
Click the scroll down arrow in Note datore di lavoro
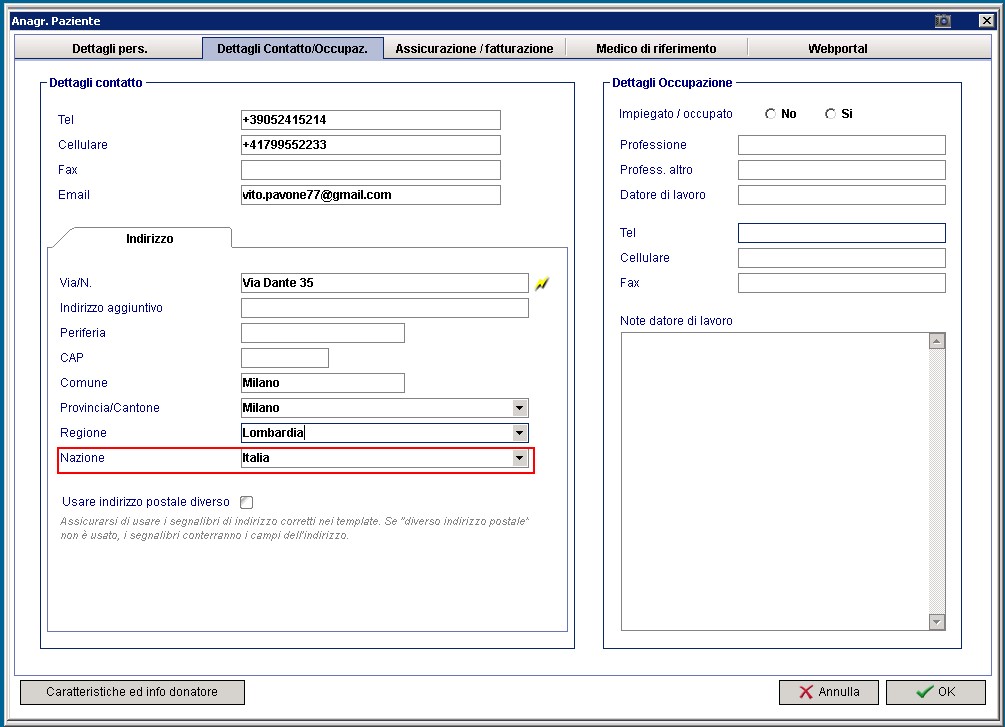click(x=936, y=621)
